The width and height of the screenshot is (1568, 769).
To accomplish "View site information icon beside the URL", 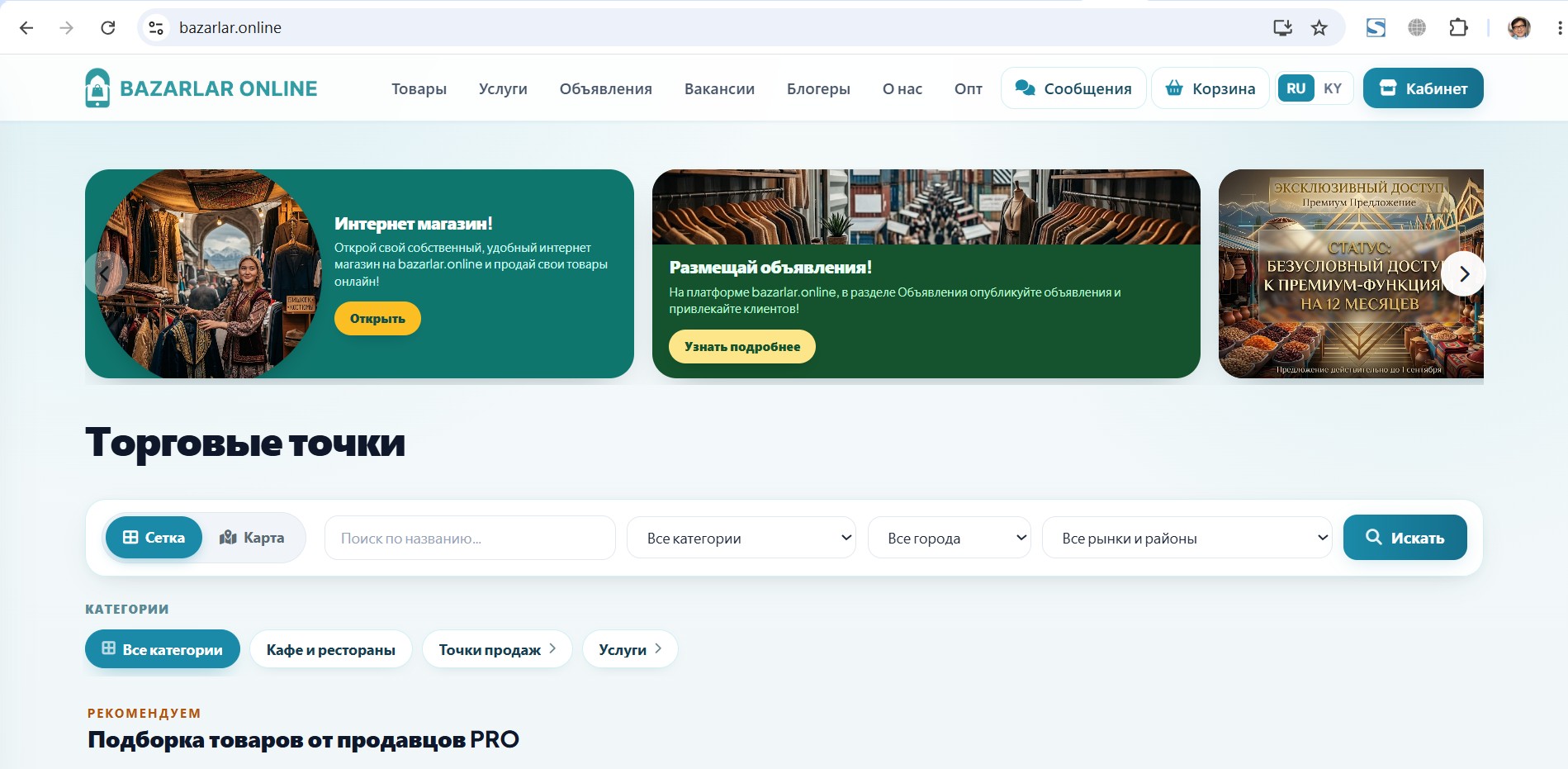I will (x=156, y=28).
